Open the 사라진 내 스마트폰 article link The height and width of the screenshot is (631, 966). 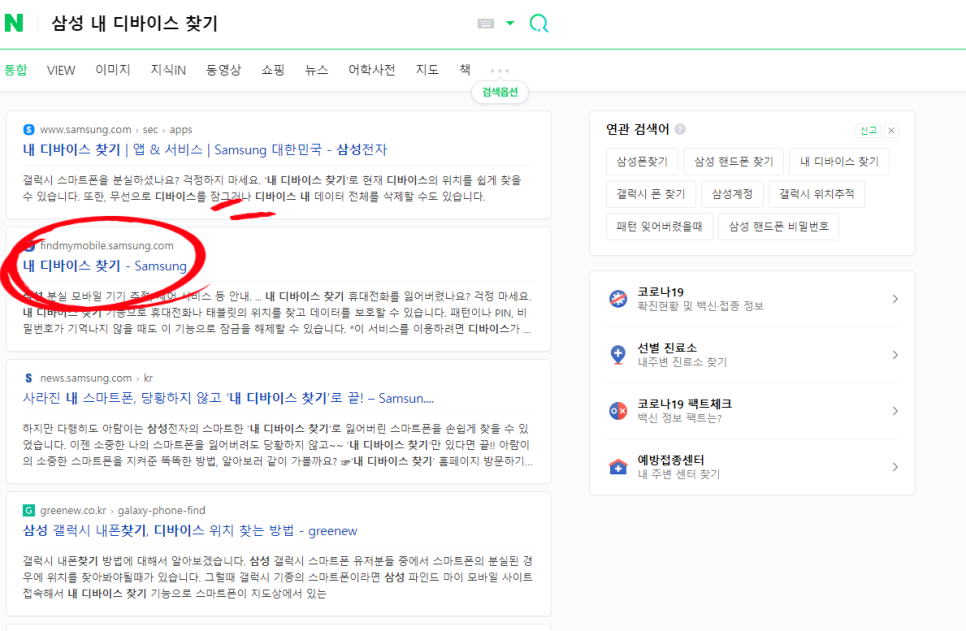tap(228, 398)
